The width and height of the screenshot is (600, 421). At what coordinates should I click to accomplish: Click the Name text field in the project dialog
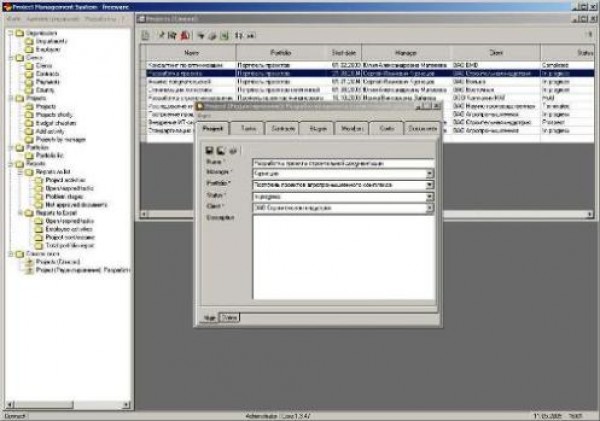tap(343, 163)
